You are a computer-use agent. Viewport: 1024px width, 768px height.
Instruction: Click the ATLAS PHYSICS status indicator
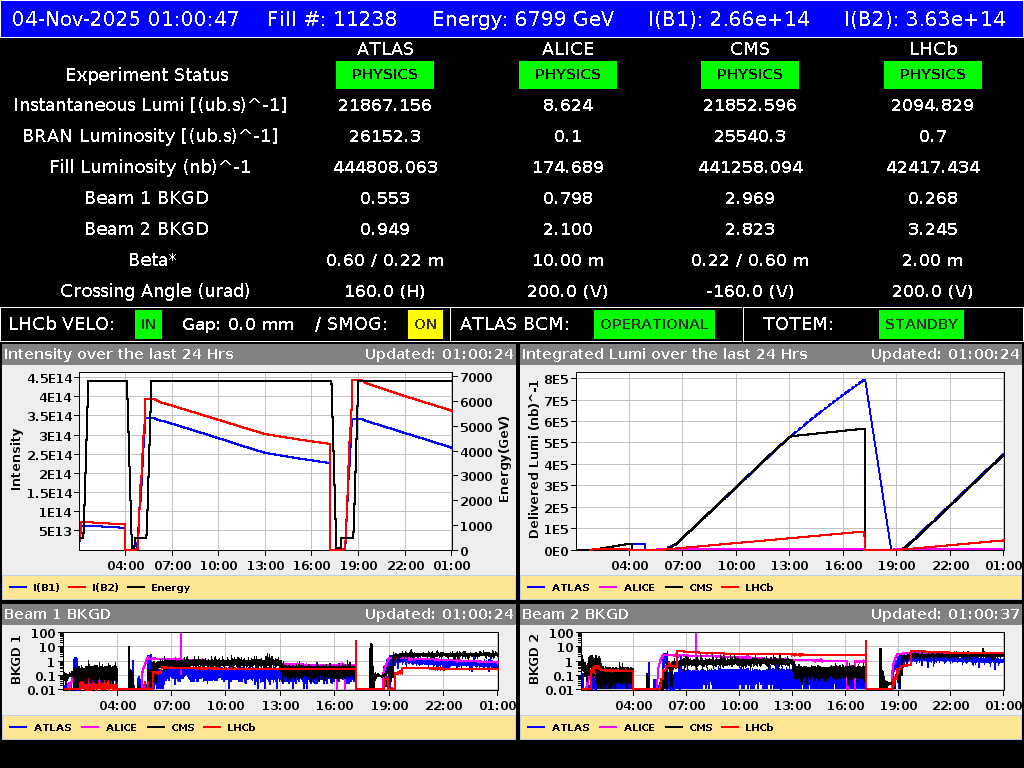point(386,74)
